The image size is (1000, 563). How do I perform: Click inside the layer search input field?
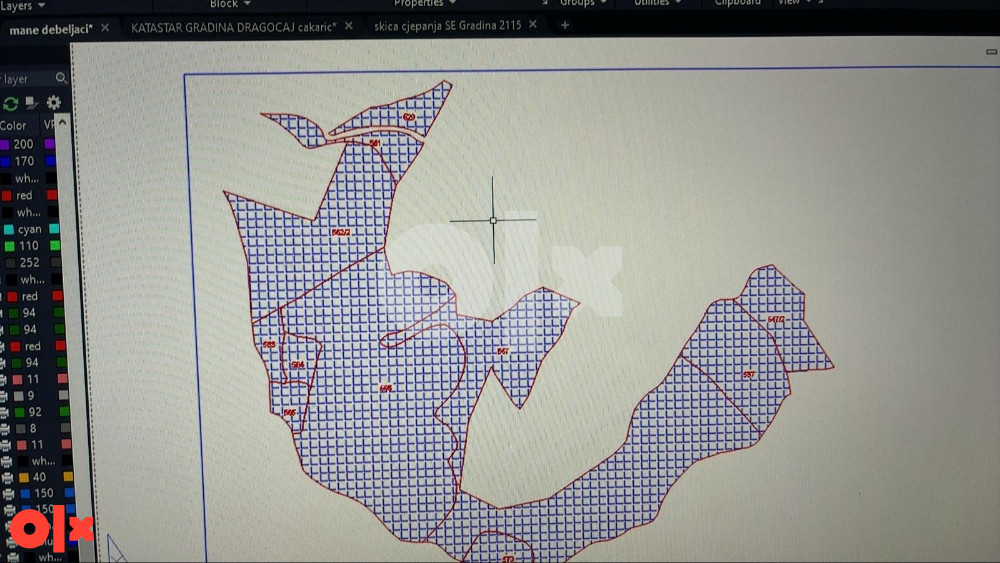27,79
